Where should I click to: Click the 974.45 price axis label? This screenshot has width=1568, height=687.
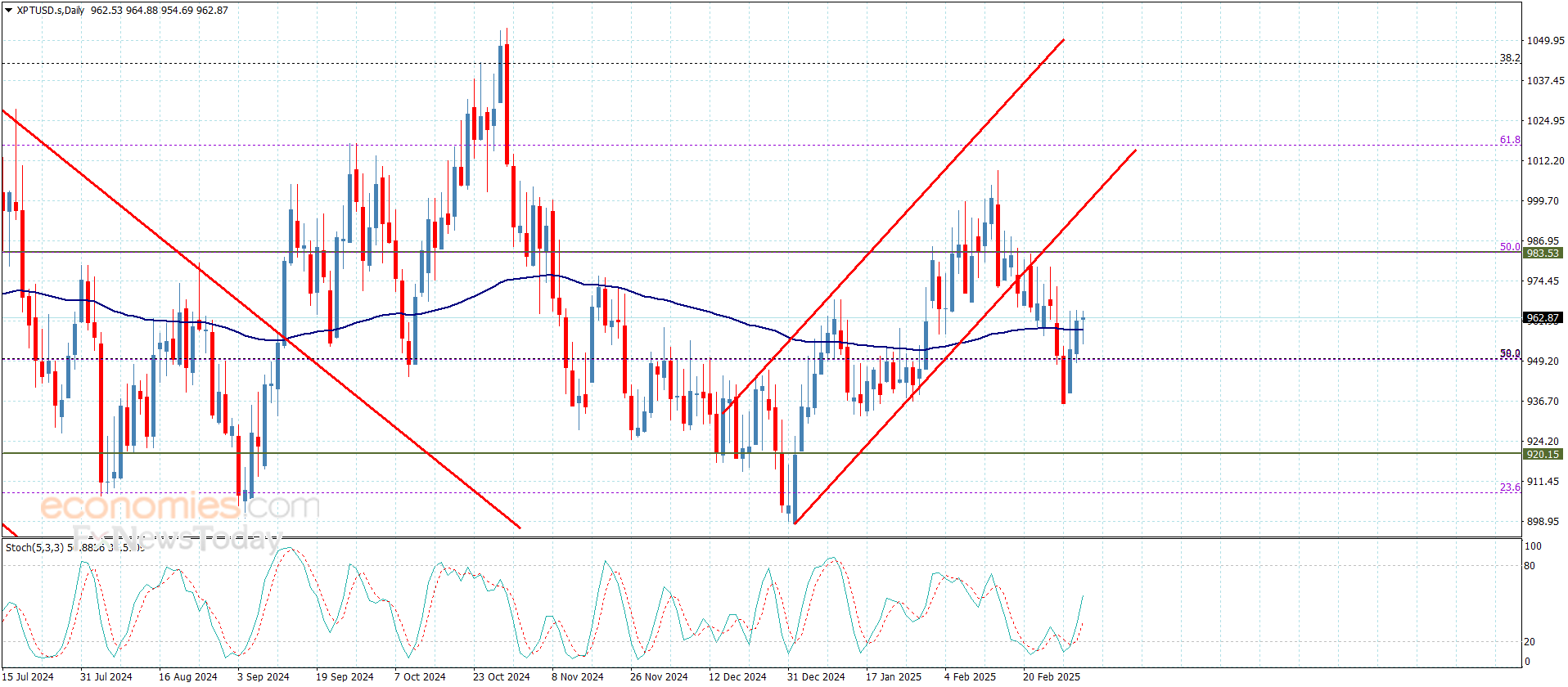1543,281
